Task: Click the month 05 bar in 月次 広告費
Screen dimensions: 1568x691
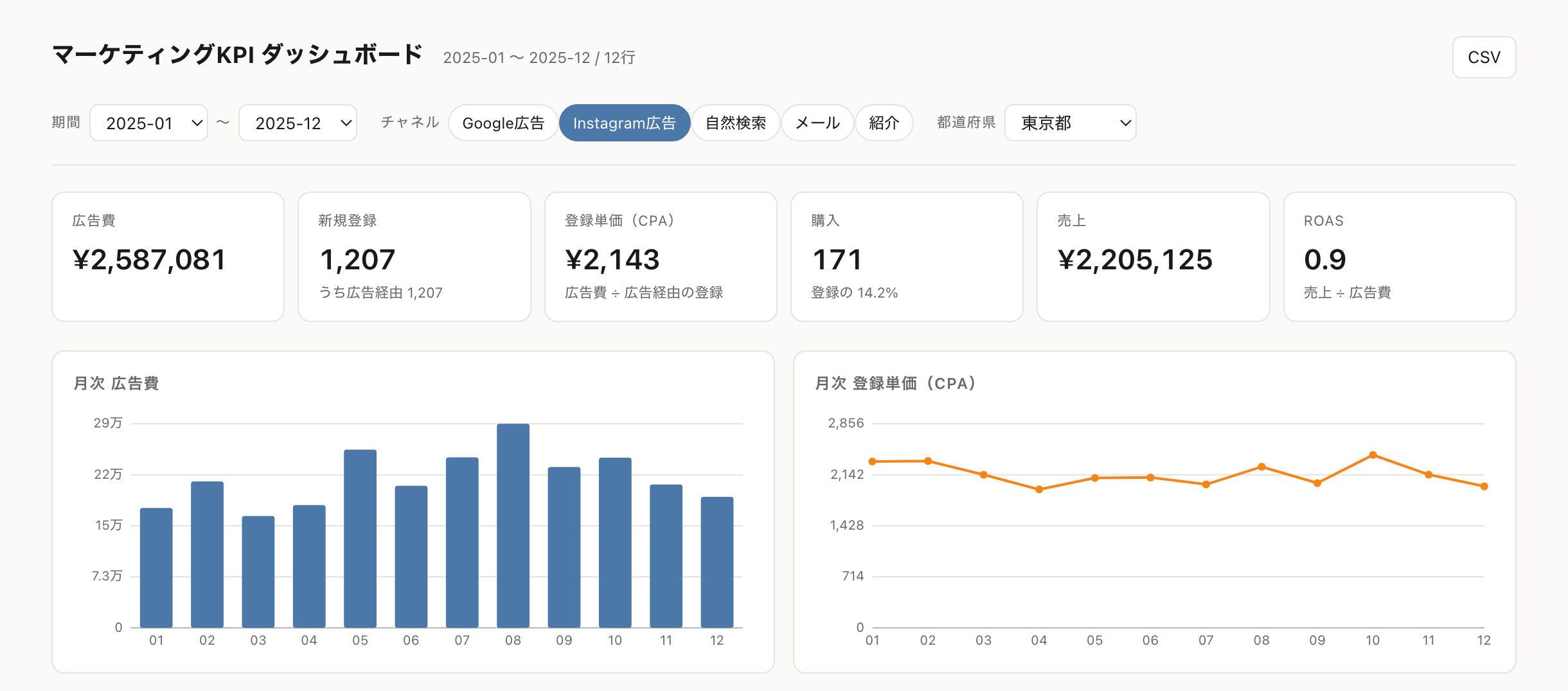Action: pyautogui.click(x=360, y=539)
